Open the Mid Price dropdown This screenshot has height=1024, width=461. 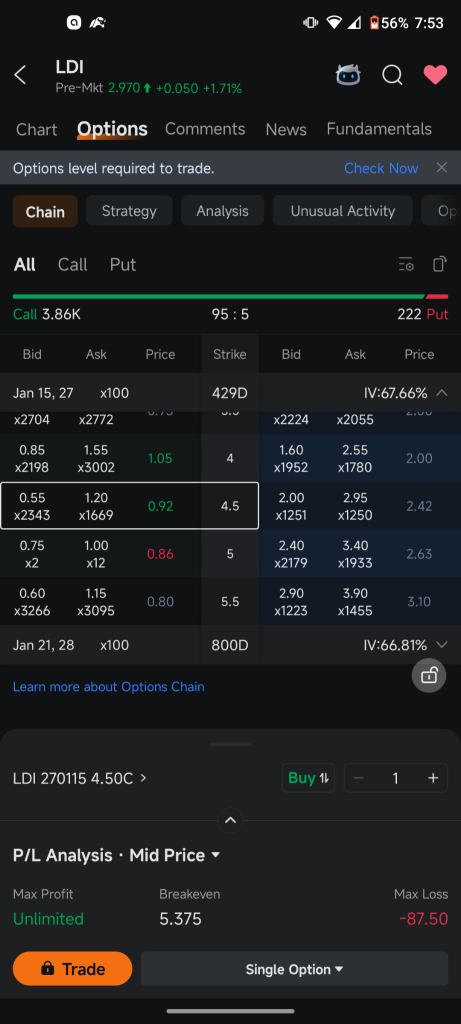175,855
